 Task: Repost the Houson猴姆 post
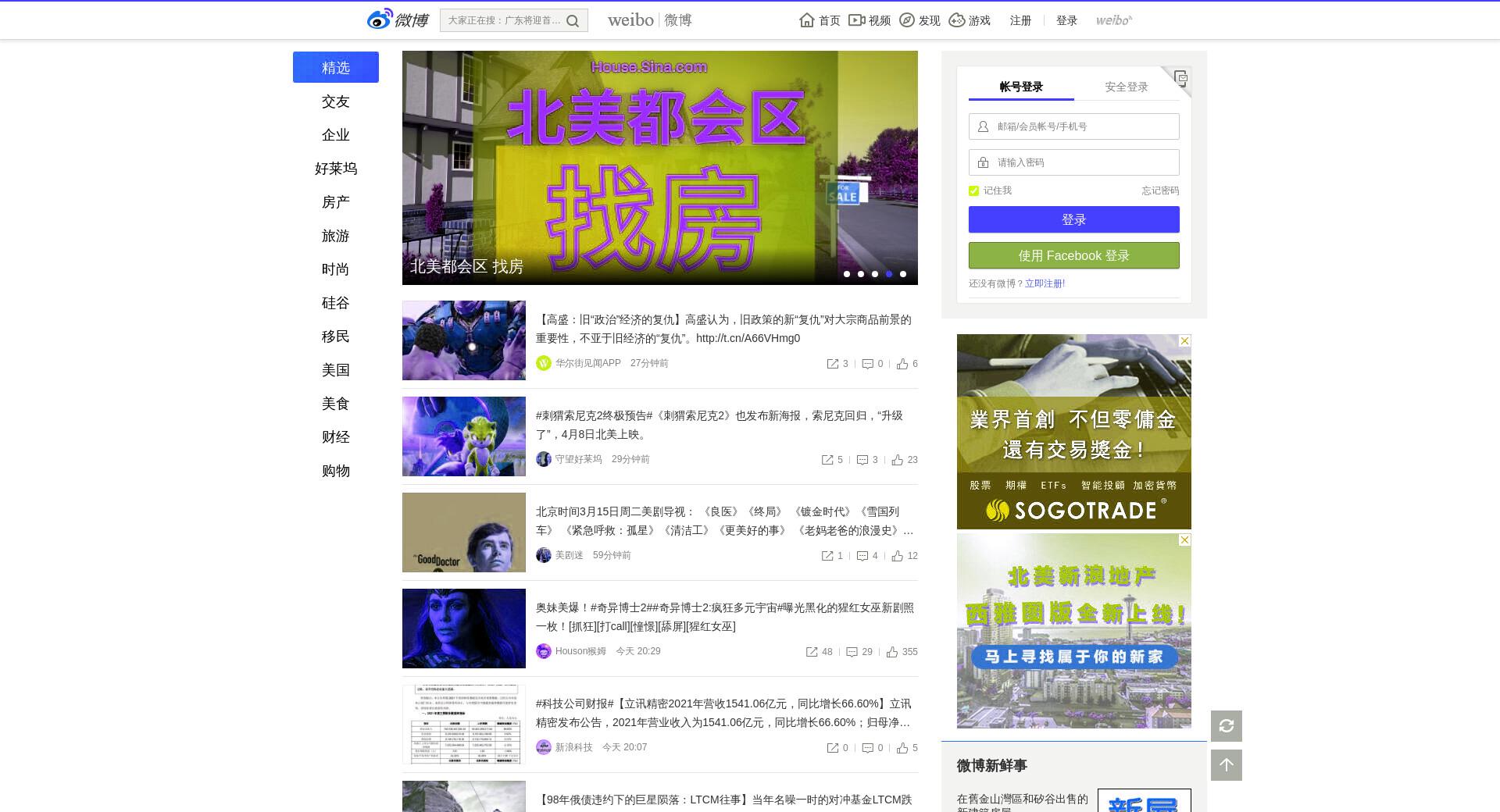812,652
